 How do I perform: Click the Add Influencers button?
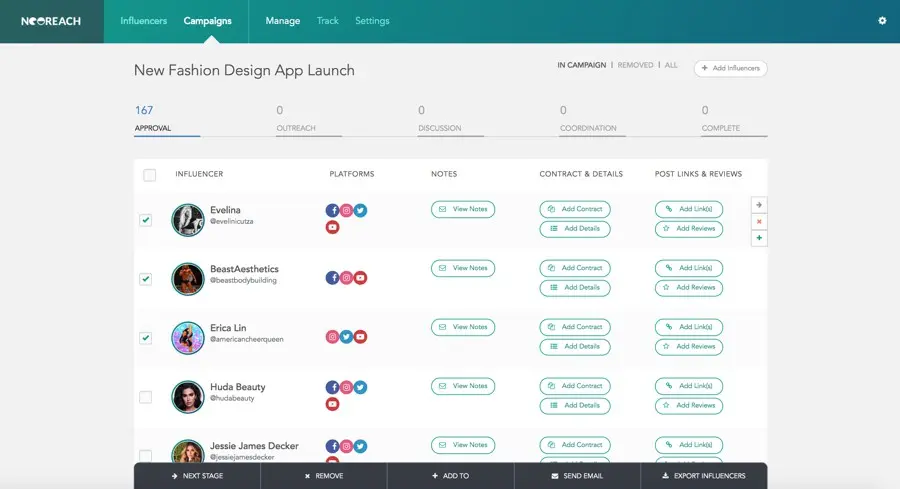click(730, 68)
